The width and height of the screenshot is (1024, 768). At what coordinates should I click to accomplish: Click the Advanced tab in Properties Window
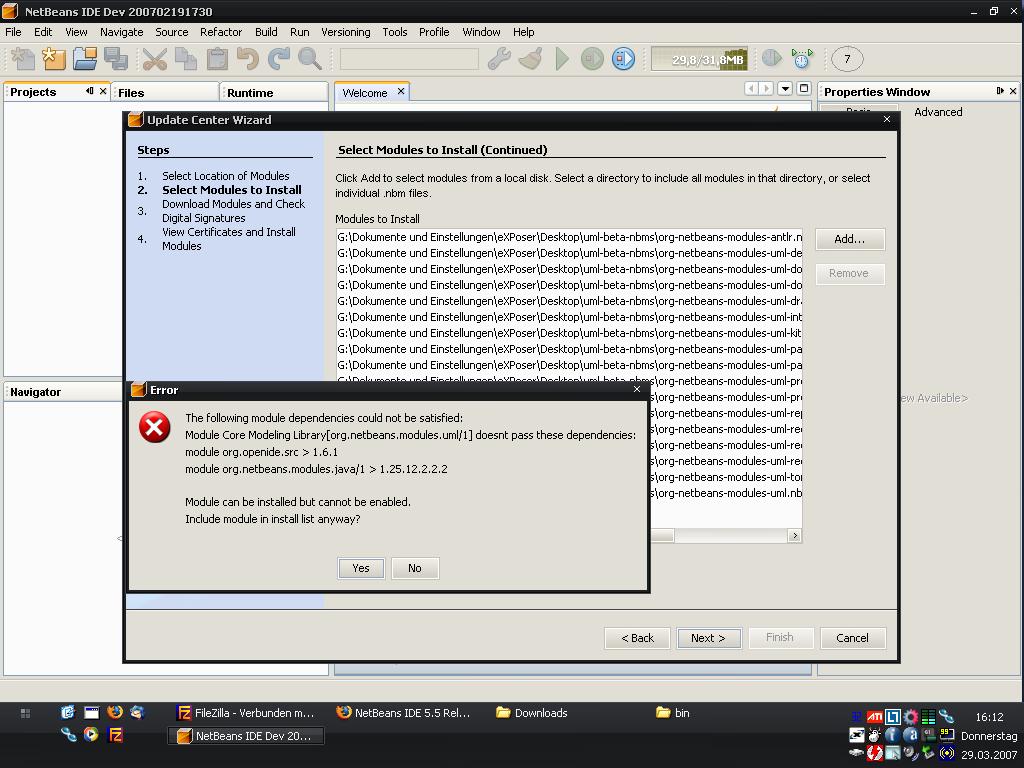[938, 112]
